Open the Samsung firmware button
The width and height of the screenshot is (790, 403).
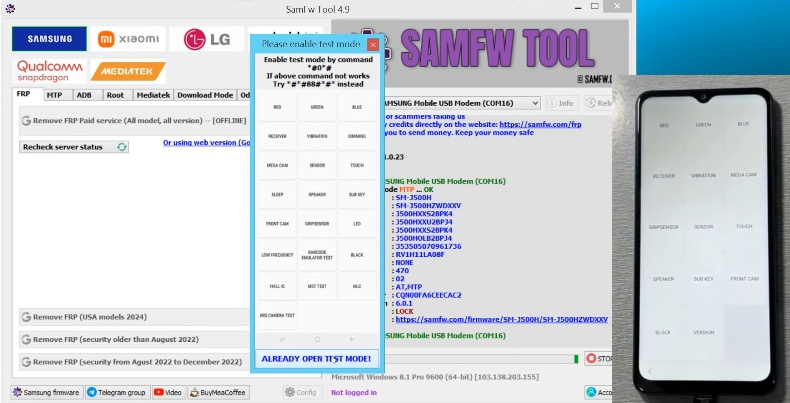(x=46, y=392)
